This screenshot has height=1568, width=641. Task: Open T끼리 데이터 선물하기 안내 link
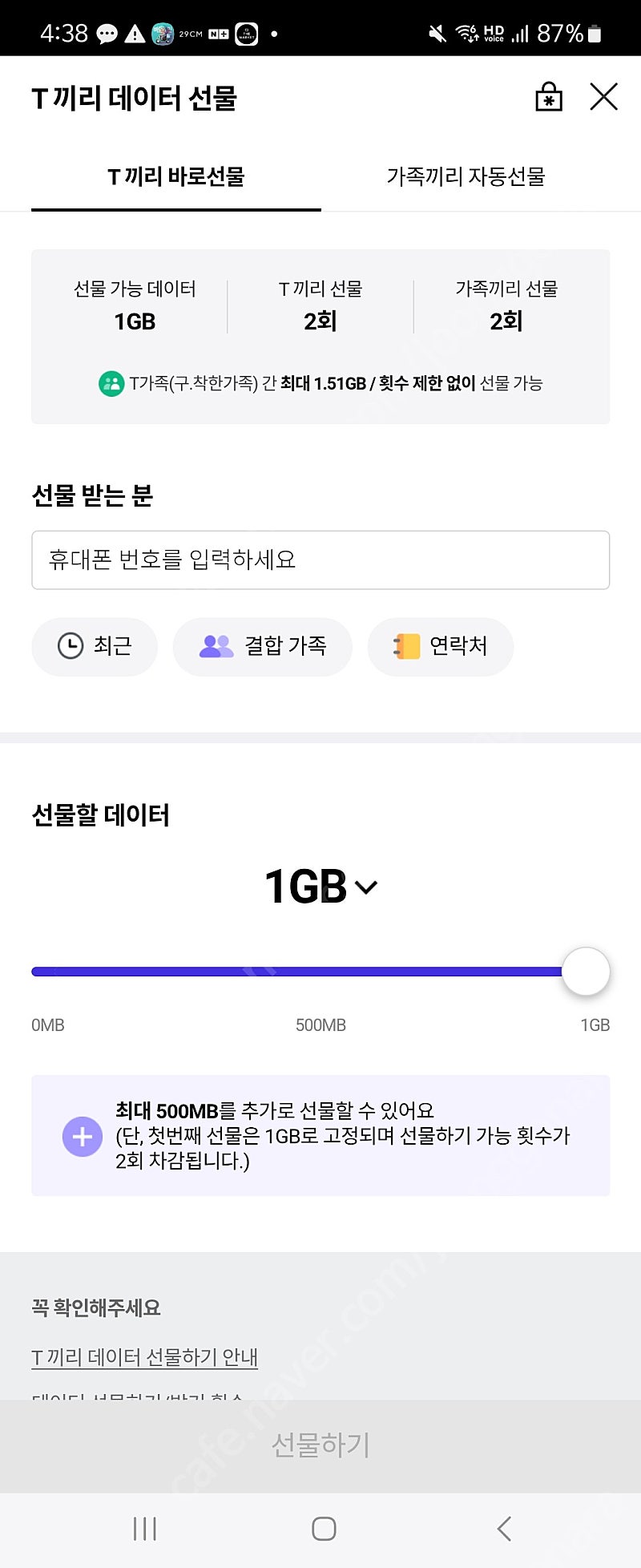click(144, 1357)
